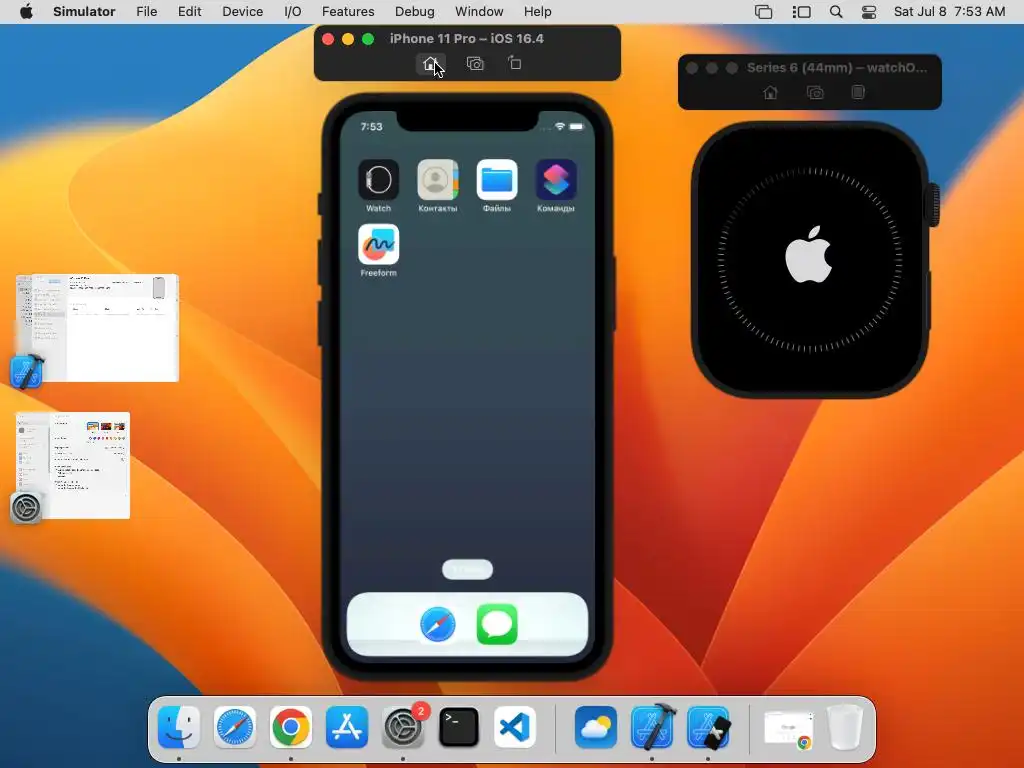The image size is (1024, 768).
Task: Click the iPhone 11 Pro window title
Action: pyautogui.click(x=466, y=39)
